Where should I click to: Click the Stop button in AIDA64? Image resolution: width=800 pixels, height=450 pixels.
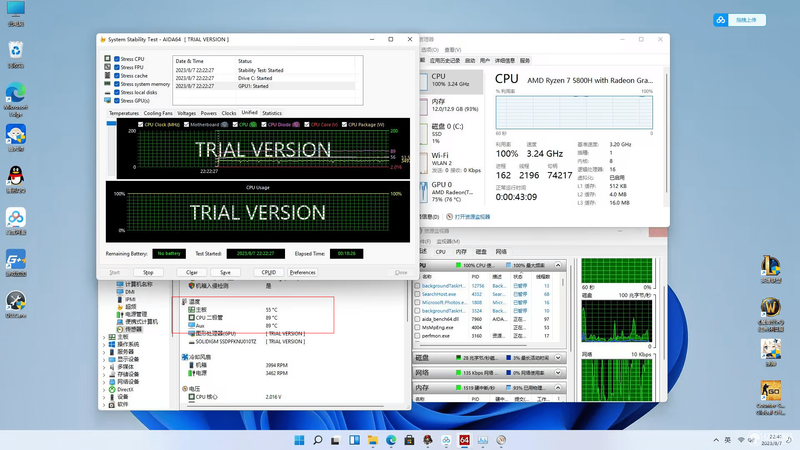point(148,272)
